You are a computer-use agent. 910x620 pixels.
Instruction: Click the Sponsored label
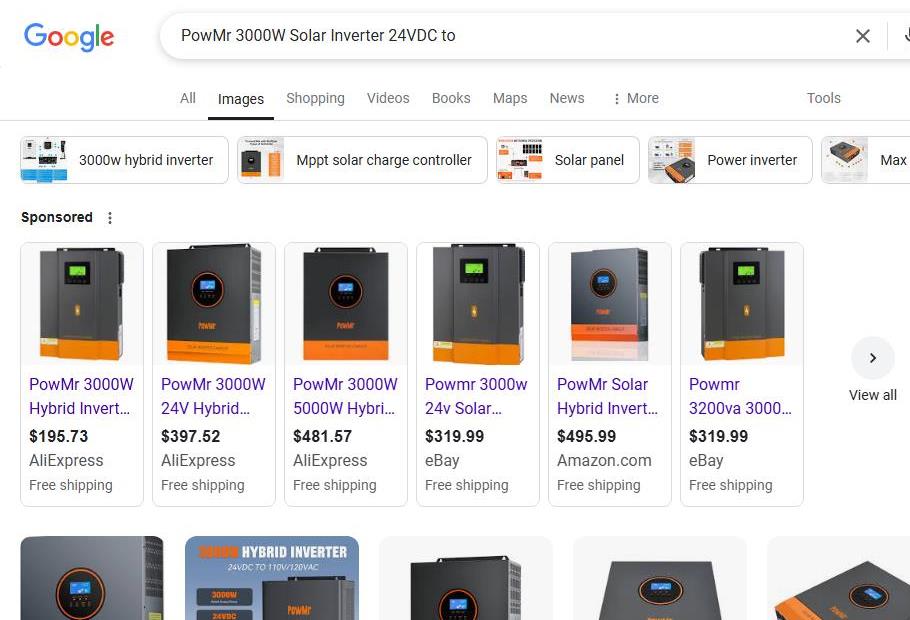point(57,217)
